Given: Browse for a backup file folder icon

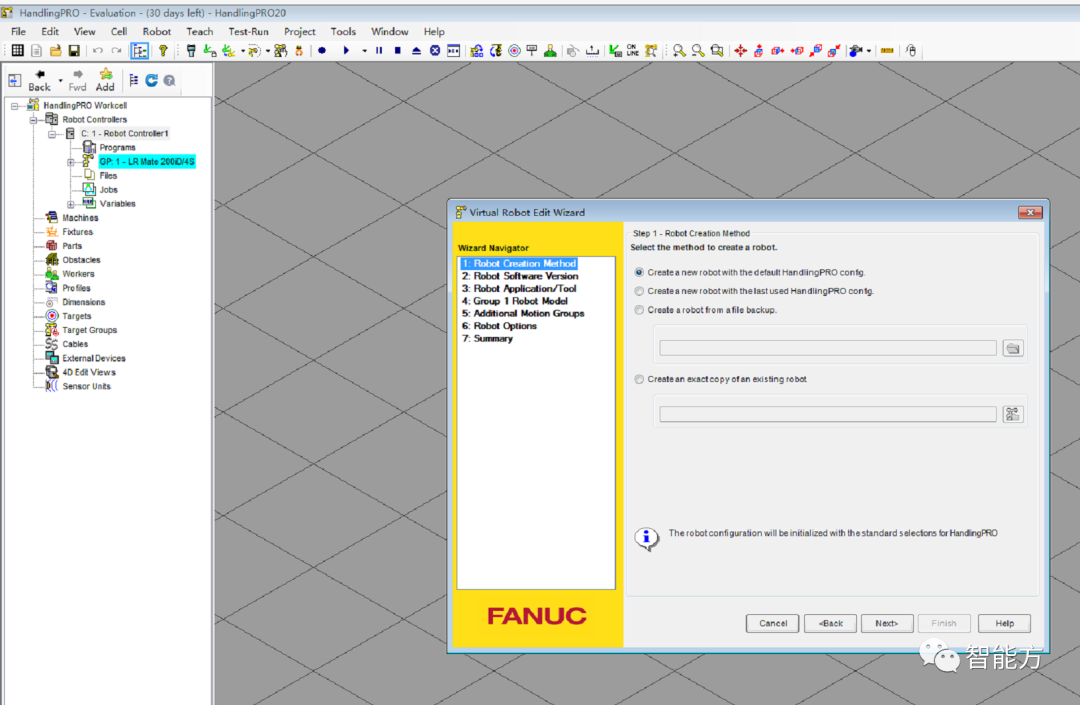Looking at the screenshot, I should (x=1012, y=348).
